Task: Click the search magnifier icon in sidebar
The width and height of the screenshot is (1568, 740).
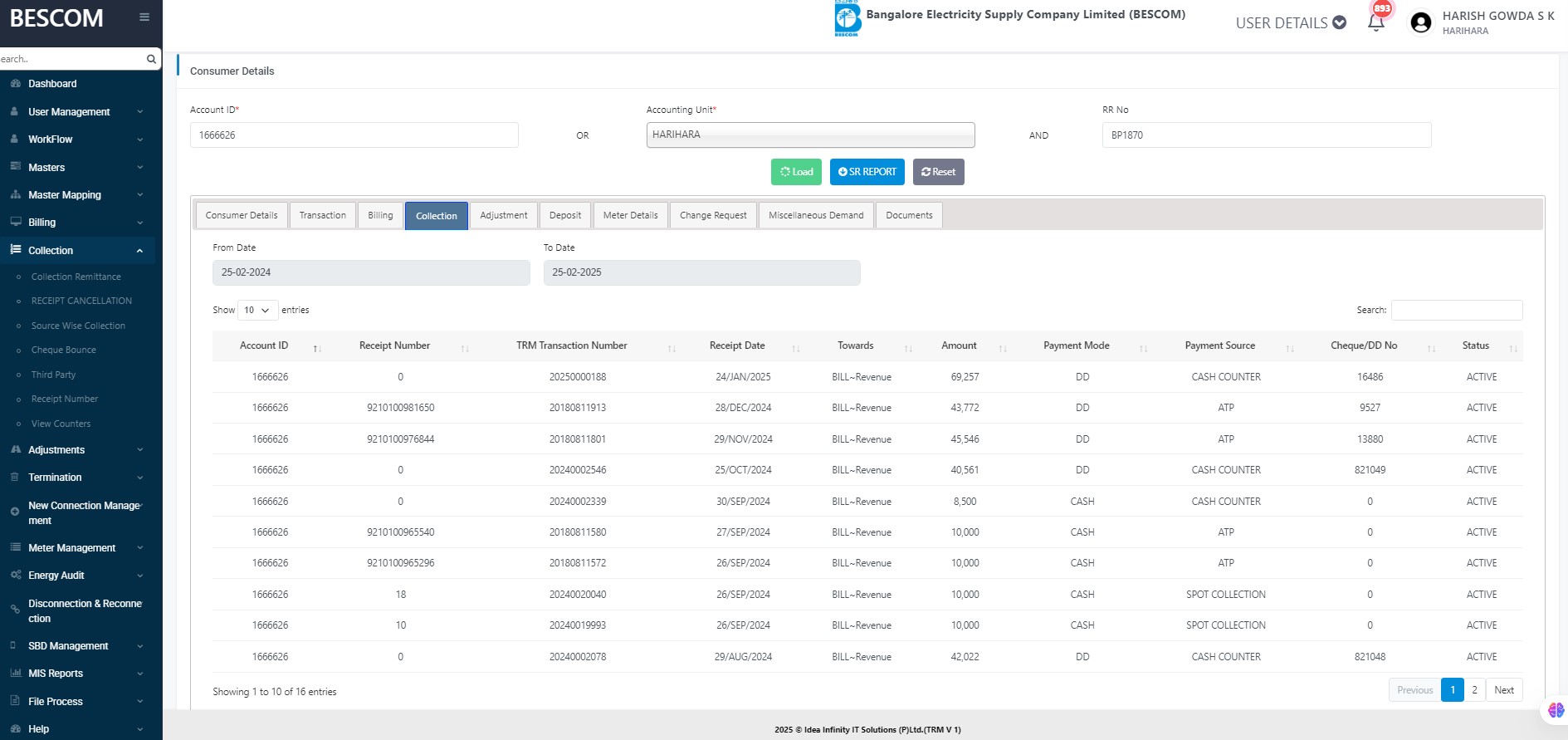Action: click(x=151, y=59)
